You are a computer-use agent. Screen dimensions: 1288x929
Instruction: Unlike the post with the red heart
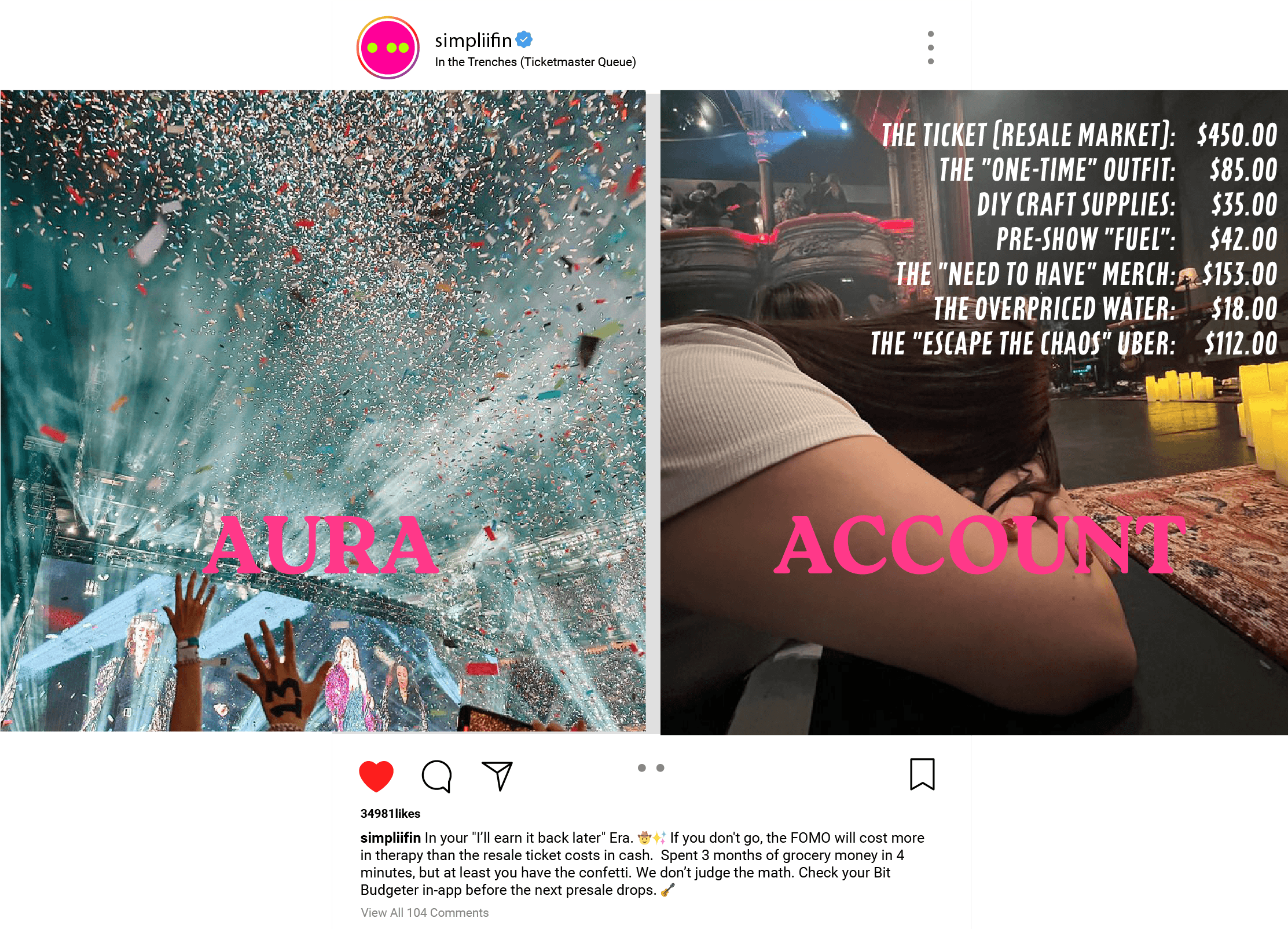376,776
